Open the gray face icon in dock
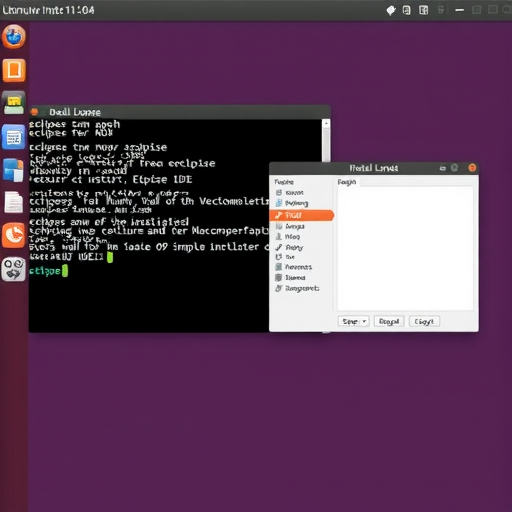Image resolution: width=512 pixels, height=512 pixels. (x=13, y=269)
